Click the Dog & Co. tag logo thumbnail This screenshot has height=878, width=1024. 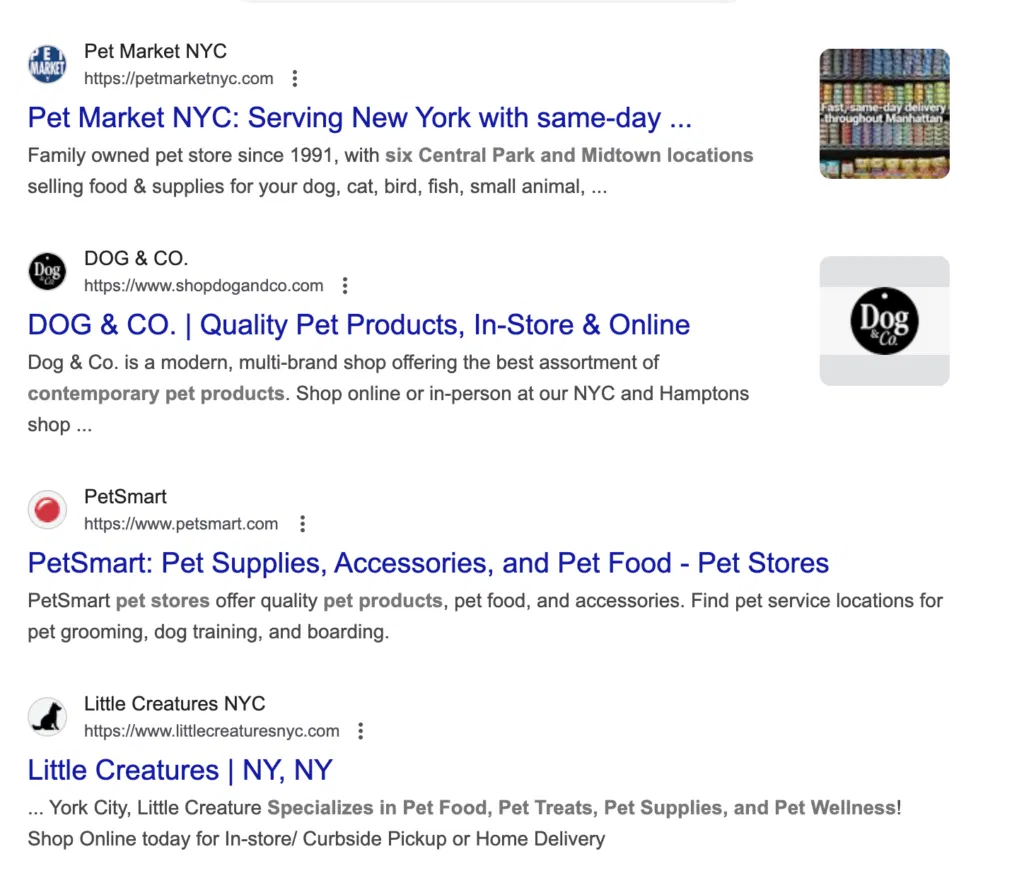pyautogui.click(x=884, y=320)
